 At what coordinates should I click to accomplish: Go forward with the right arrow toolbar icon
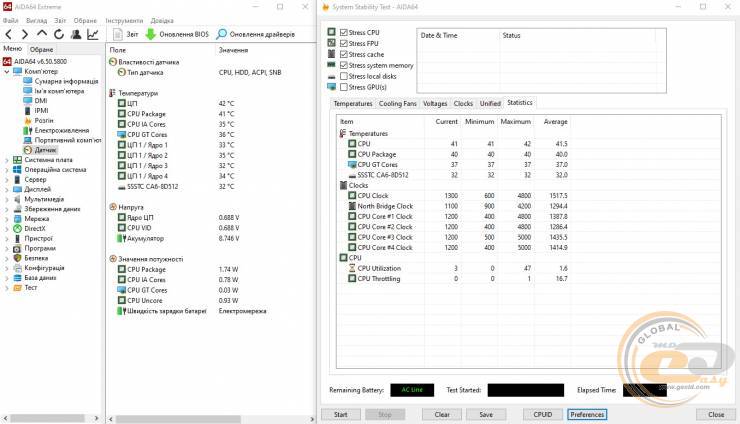pyautogui.click(x=25, y=34)
